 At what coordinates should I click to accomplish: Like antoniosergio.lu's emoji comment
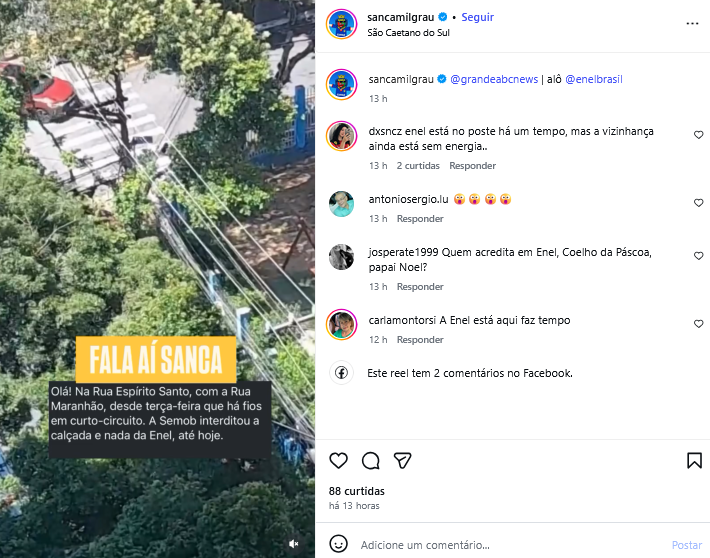tap(698, 203)
